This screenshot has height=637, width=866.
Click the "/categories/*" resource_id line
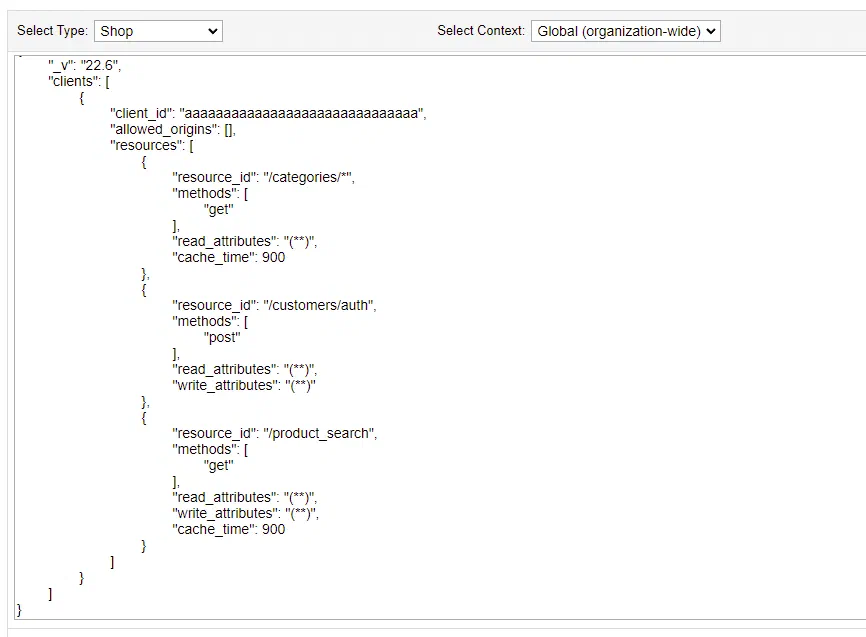tap(263, 177)
